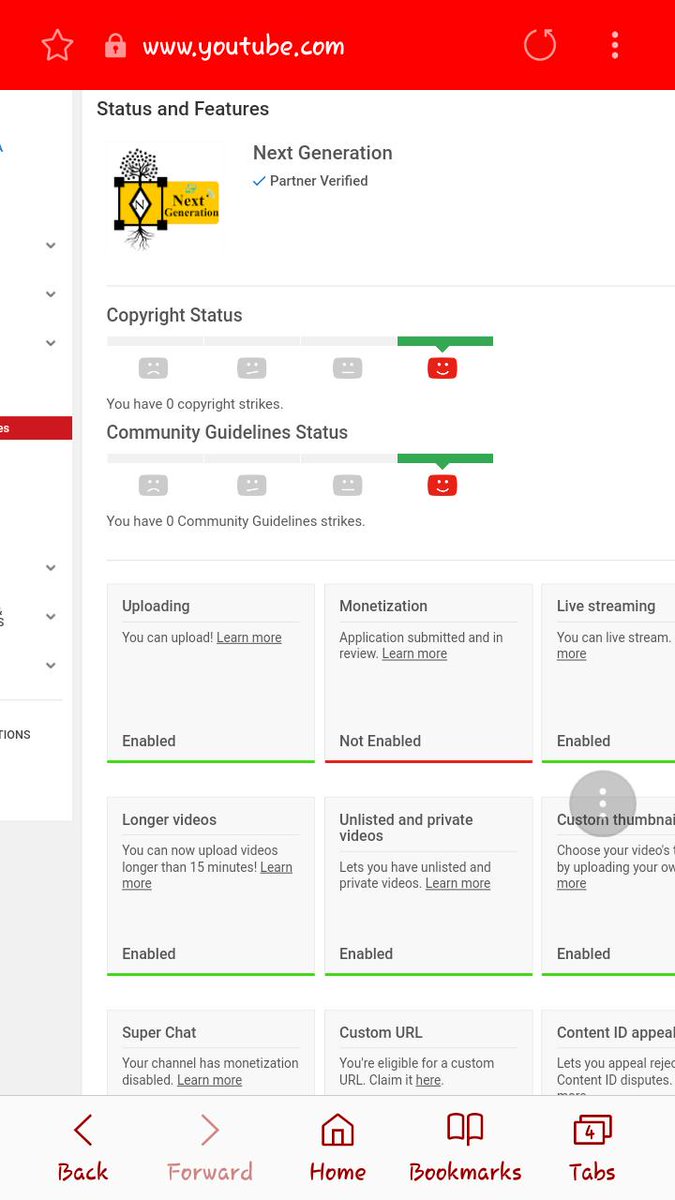
Task: Tap the www.youtube.com address field
Action: 243,46
